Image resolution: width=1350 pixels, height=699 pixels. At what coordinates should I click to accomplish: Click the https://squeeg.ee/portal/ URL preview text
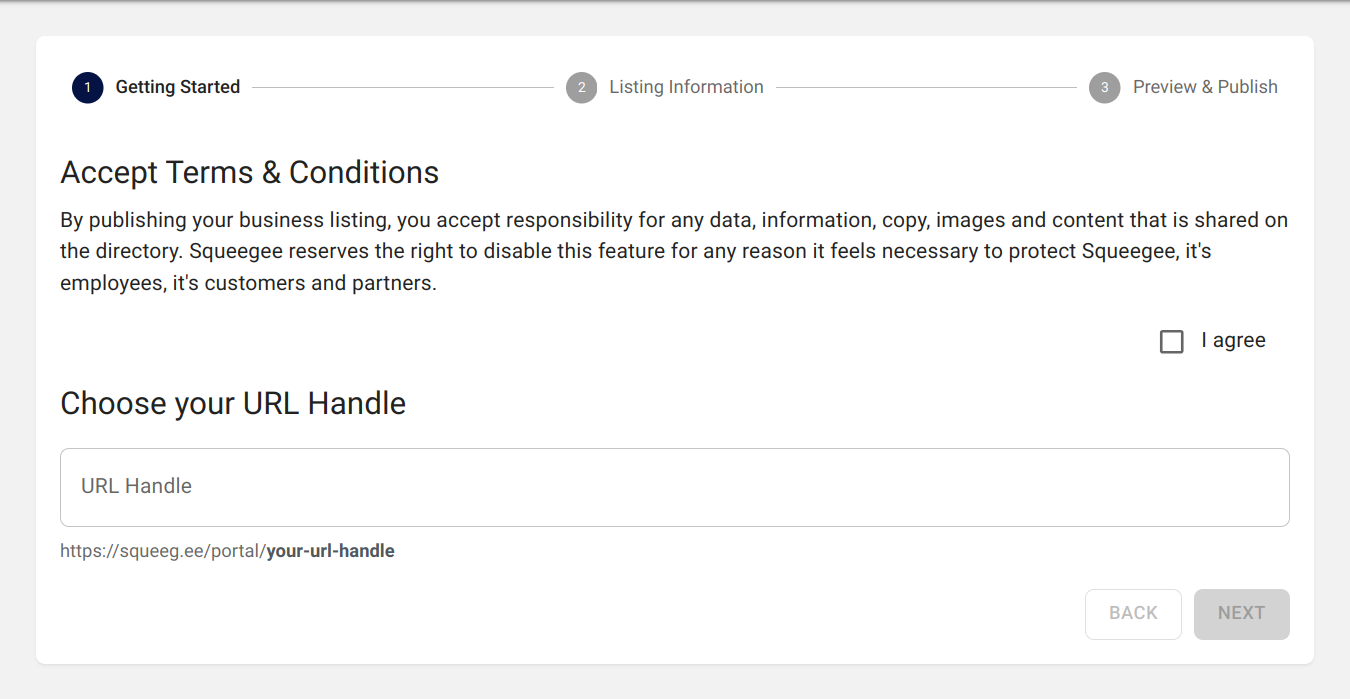(162, 551)
